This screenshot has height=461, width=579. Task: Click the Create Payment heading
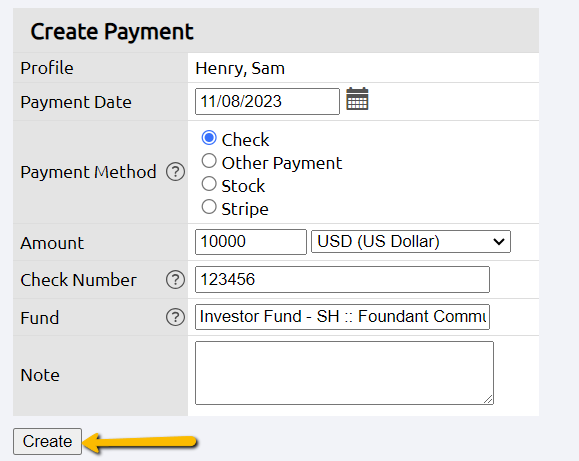pos(112,31)
